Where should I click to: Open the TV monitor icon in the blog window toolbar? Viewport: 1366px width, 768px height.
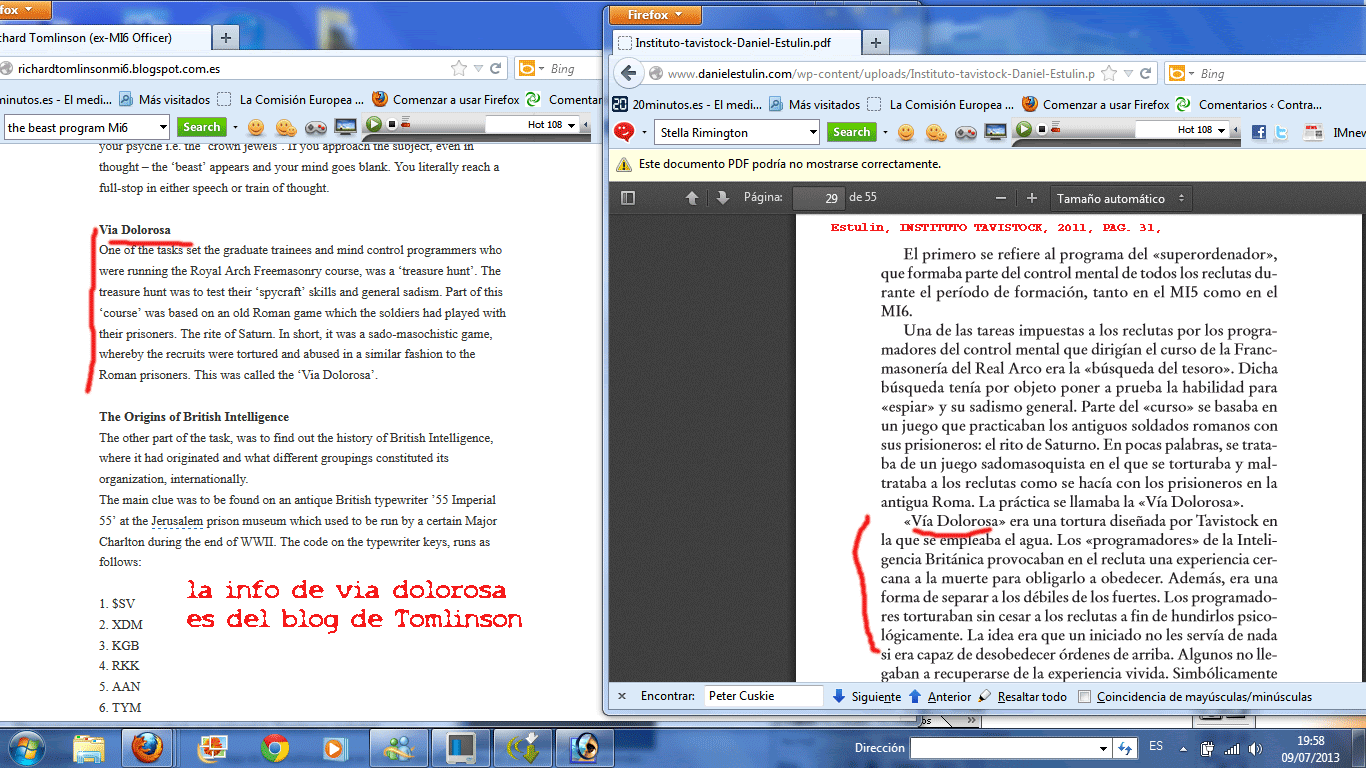tap(345, 127)
